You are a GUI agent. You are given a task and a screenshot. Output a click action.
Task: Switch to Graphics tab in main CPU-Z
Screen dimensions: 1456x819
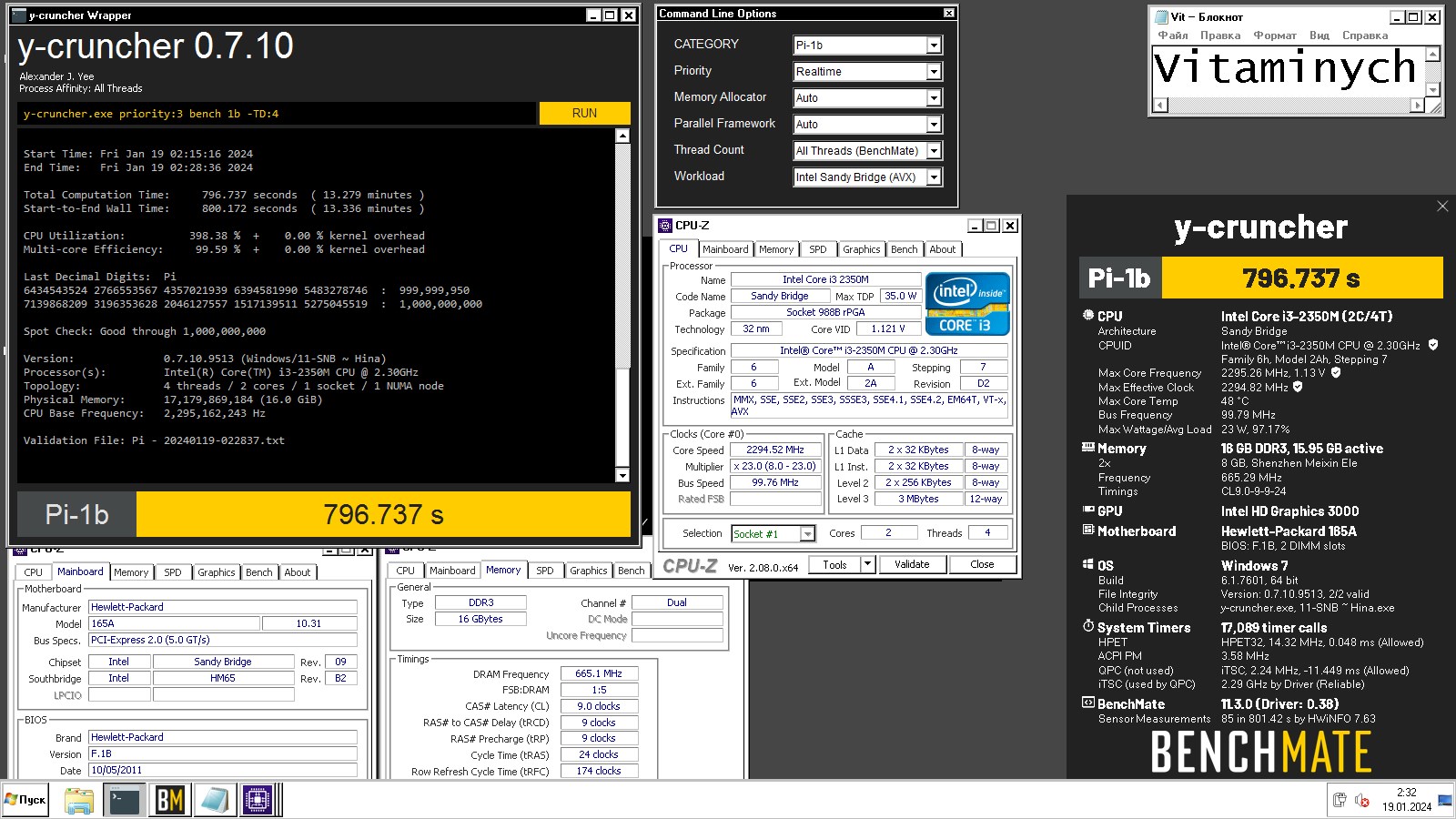click(862, 249)
